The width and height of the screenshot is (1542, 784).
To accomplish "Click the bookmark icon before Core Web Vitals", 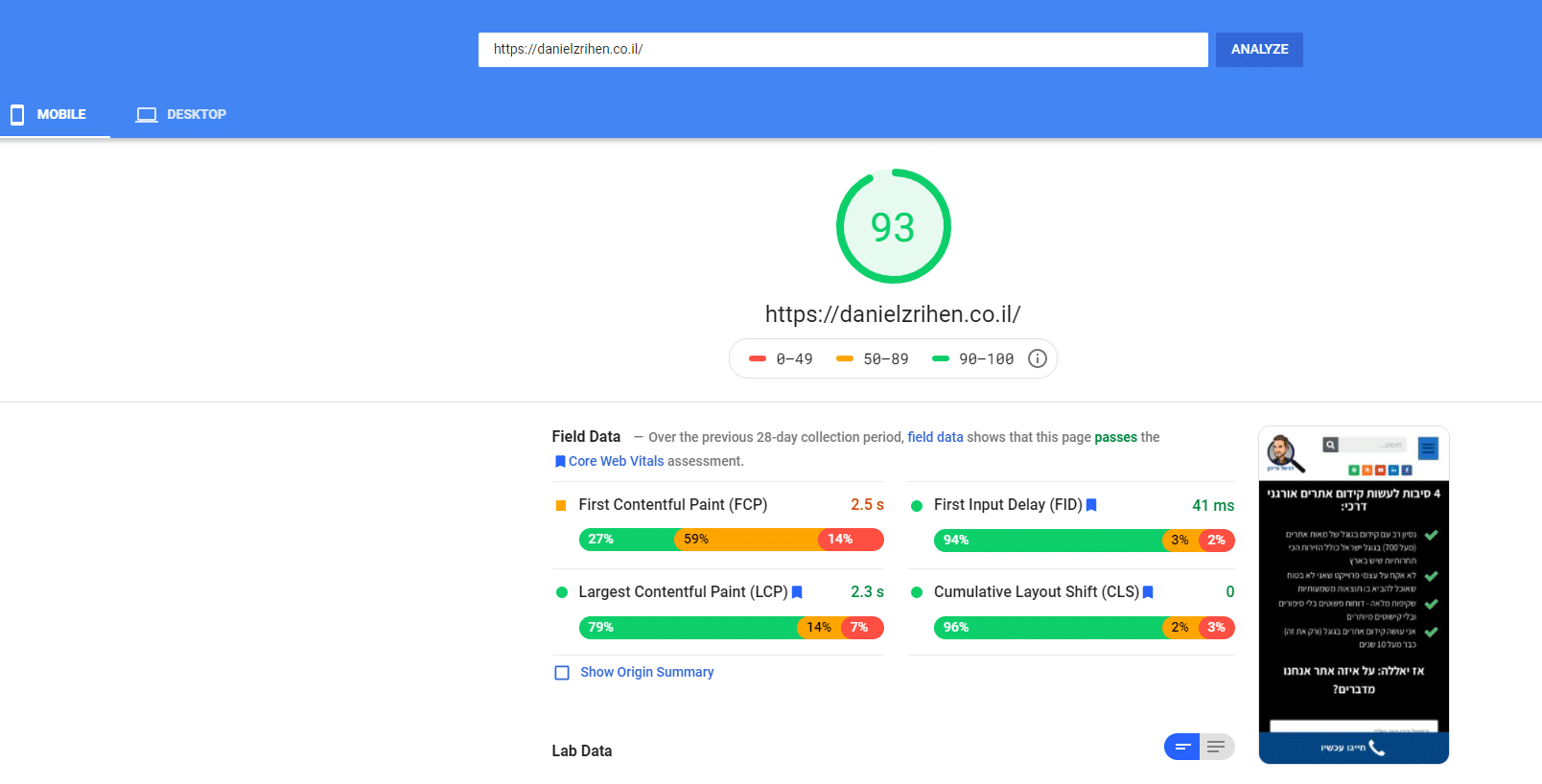I will click(x=560, y=461).
